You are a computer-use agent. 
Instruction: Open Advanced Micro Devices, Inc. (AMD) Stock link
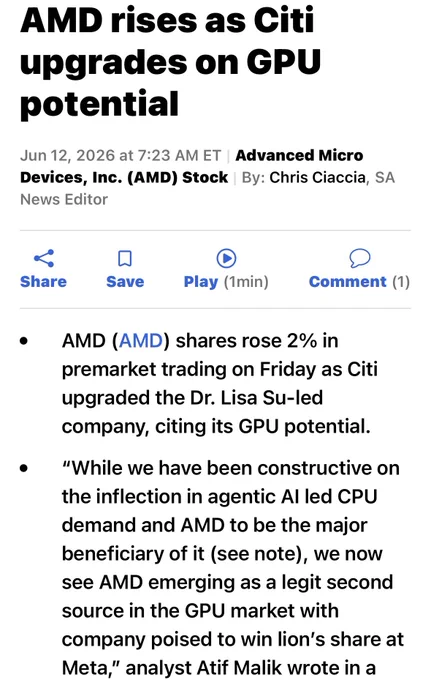point(191,166)
